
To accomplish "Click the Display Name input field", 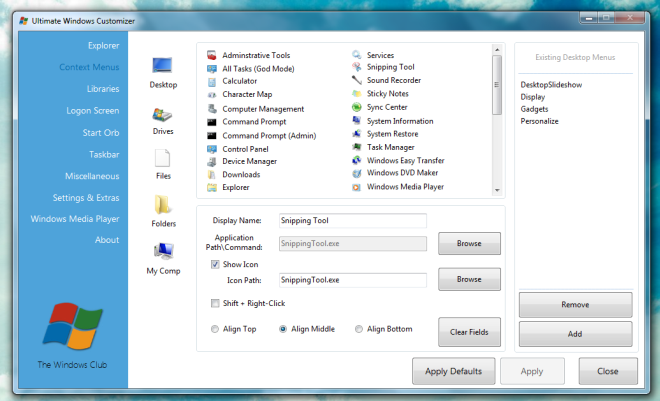I will [353, 220].
